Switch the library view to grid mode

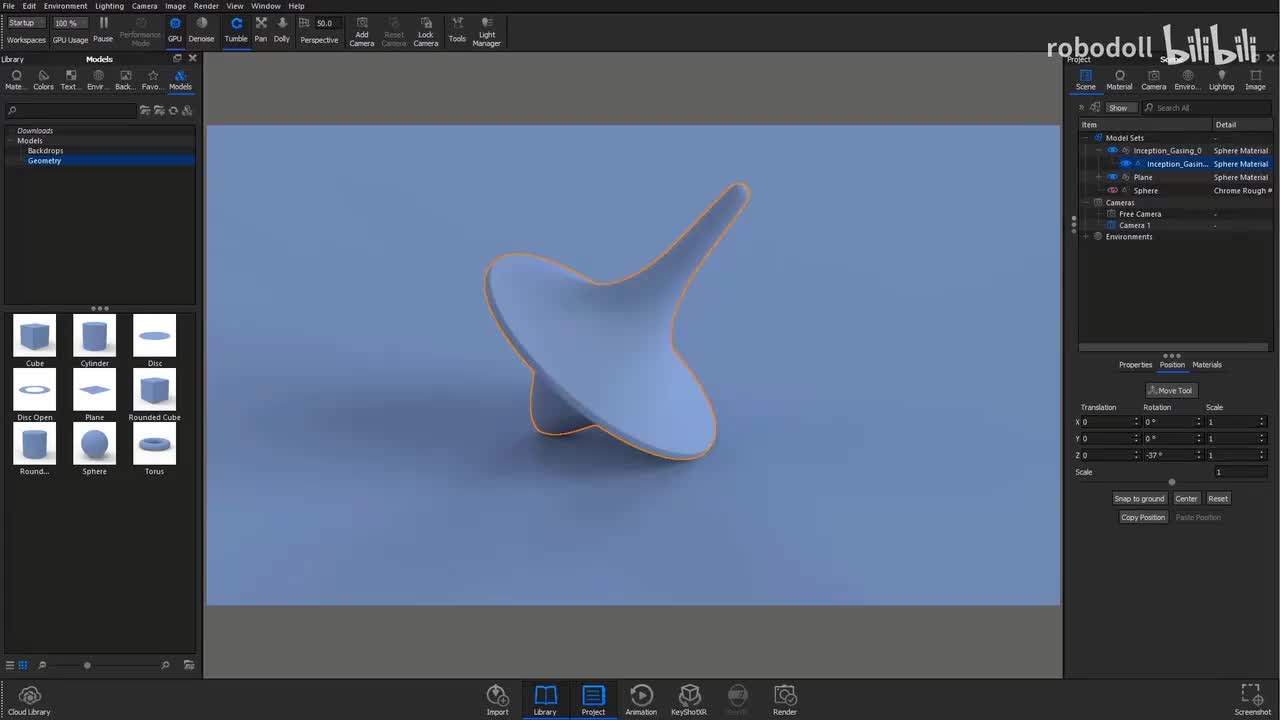23,665
